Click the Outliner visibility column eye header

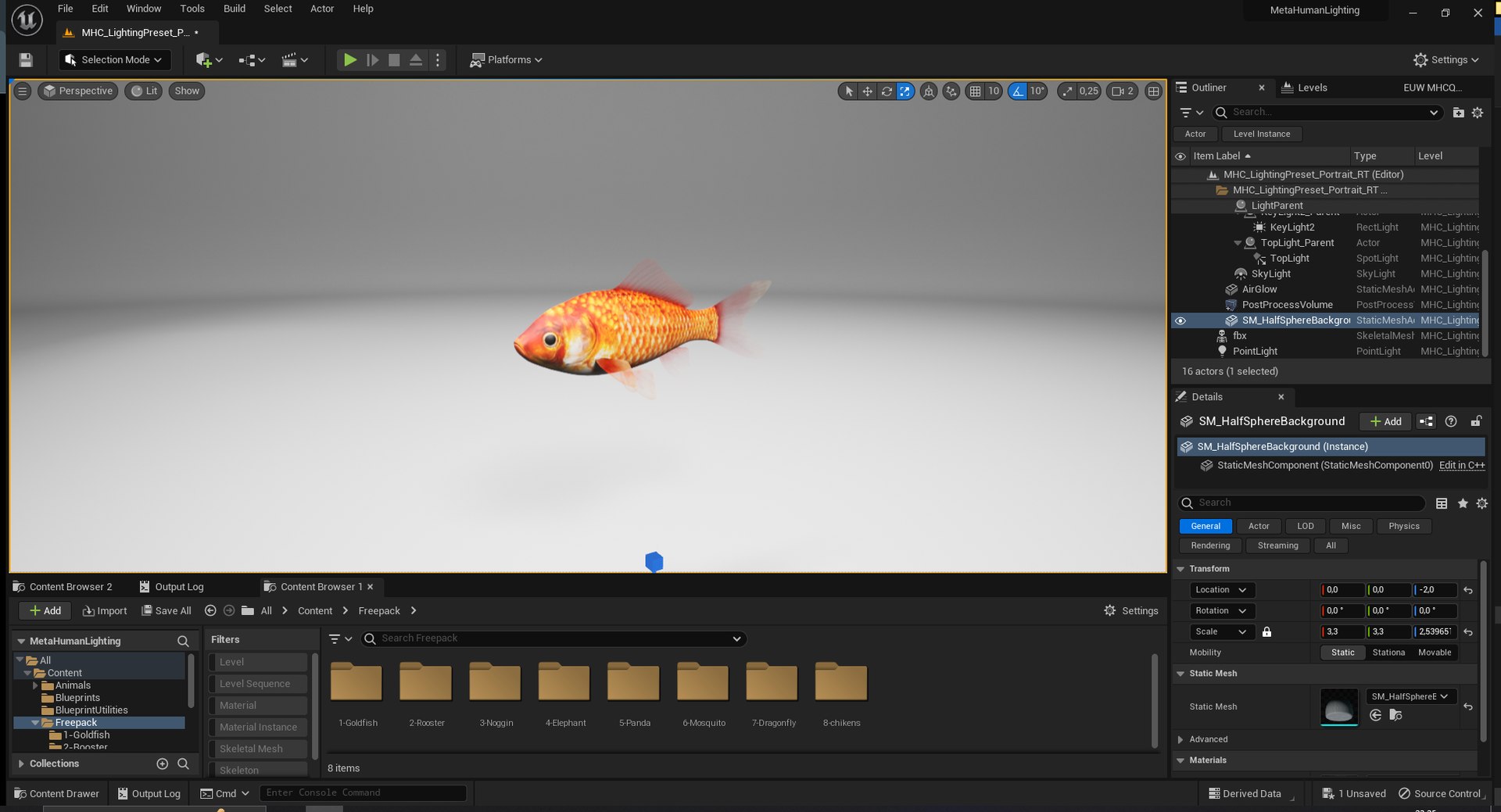tap(1180, 156)
